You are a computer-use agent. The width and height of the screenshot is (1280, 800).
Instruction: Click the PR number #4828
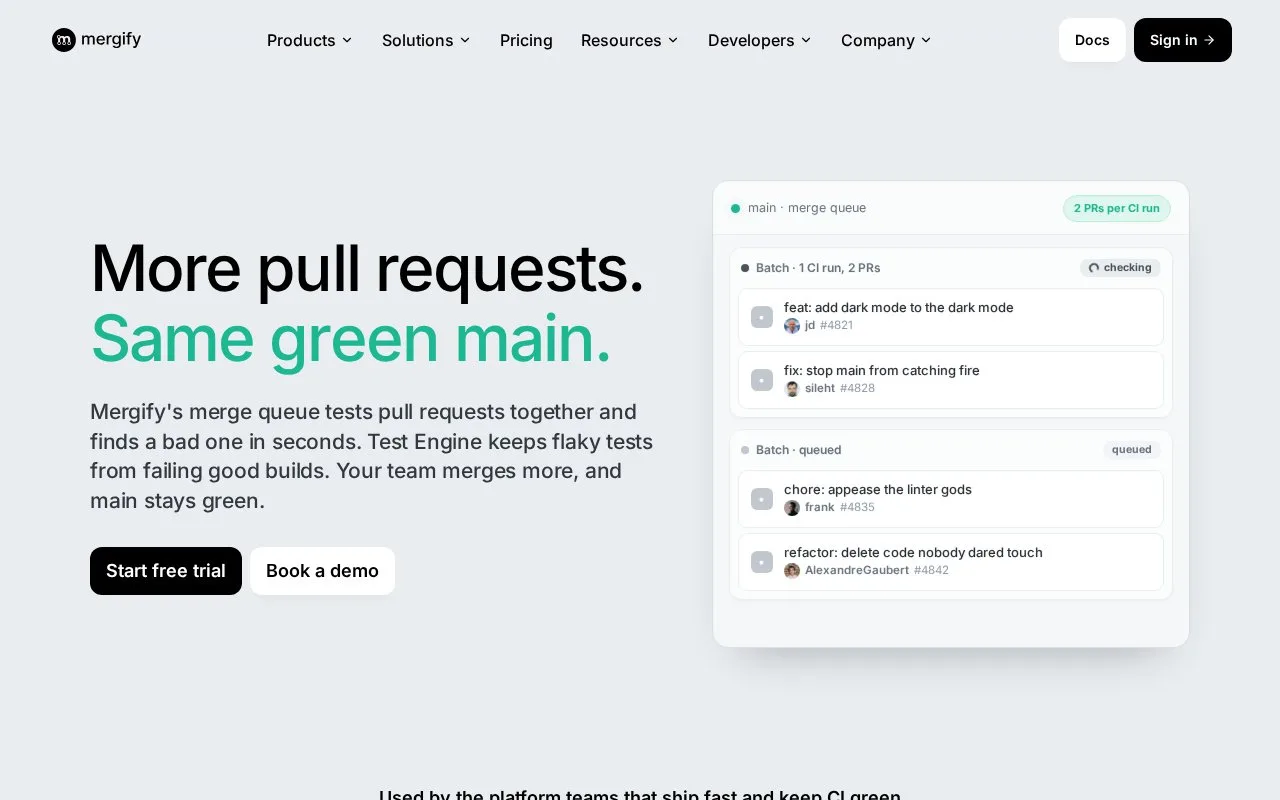857,389
